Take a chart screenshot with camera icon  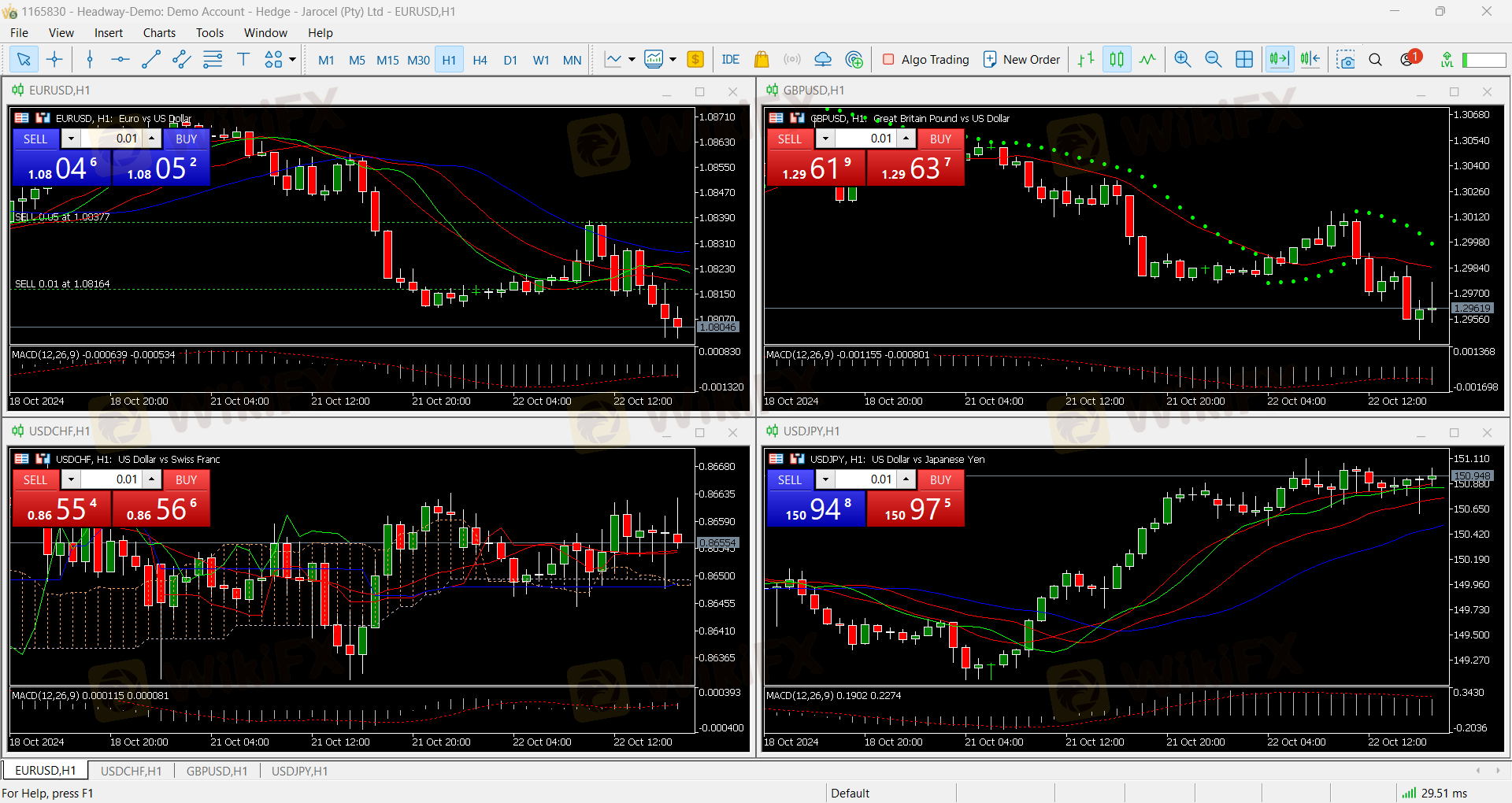click(1346, 59)
